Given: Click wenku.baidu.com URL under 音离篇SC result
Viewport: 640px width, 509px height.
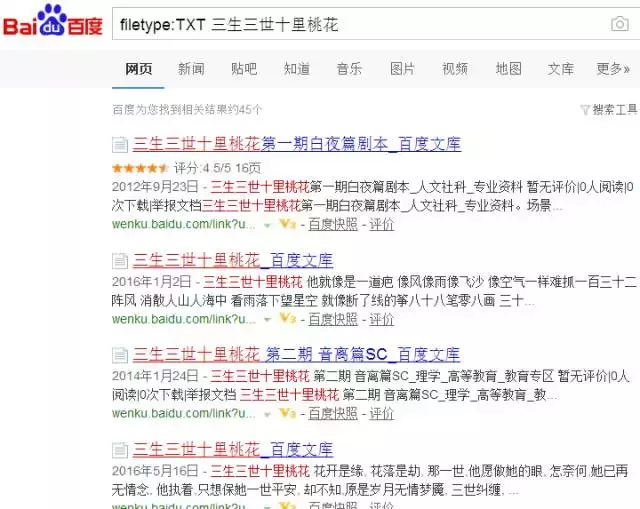Looking at the screenshot, I should (184, 413).
